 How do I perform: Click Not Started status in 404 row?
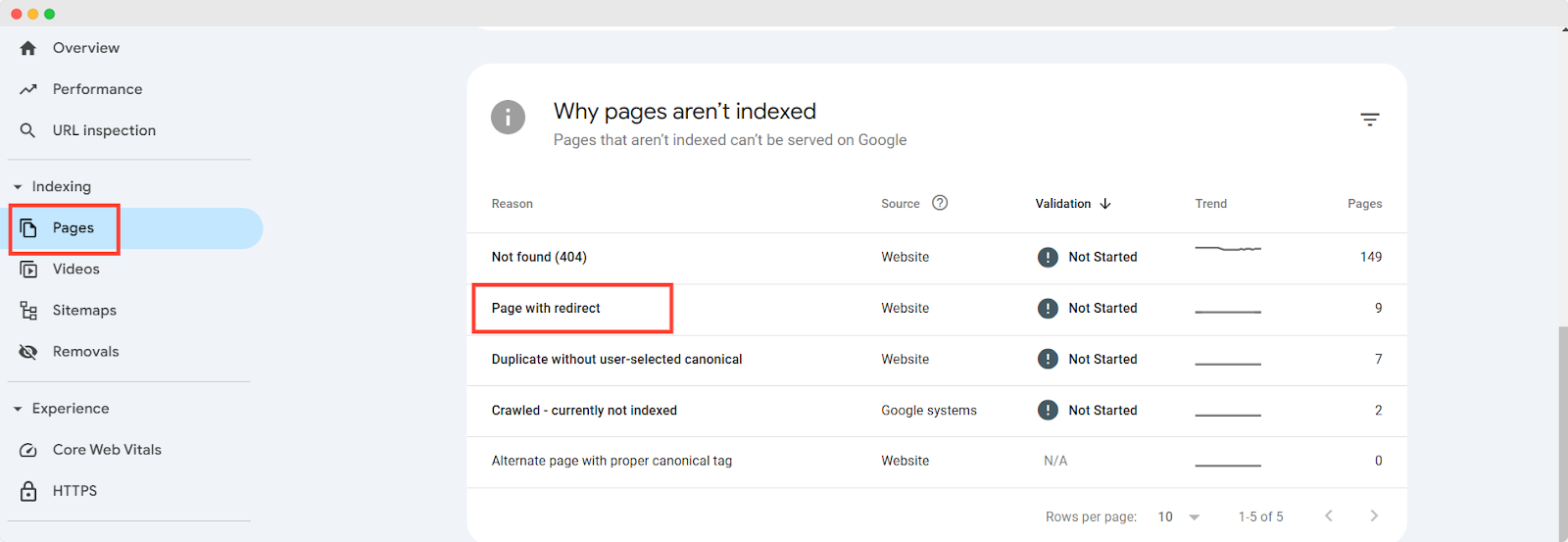1103,257
